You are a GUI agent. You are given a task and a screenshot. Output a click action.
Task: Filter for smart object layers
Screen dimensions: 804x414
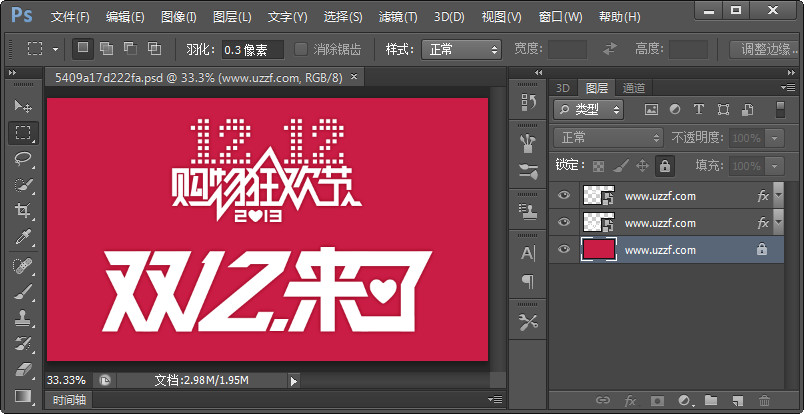point(748,109)
